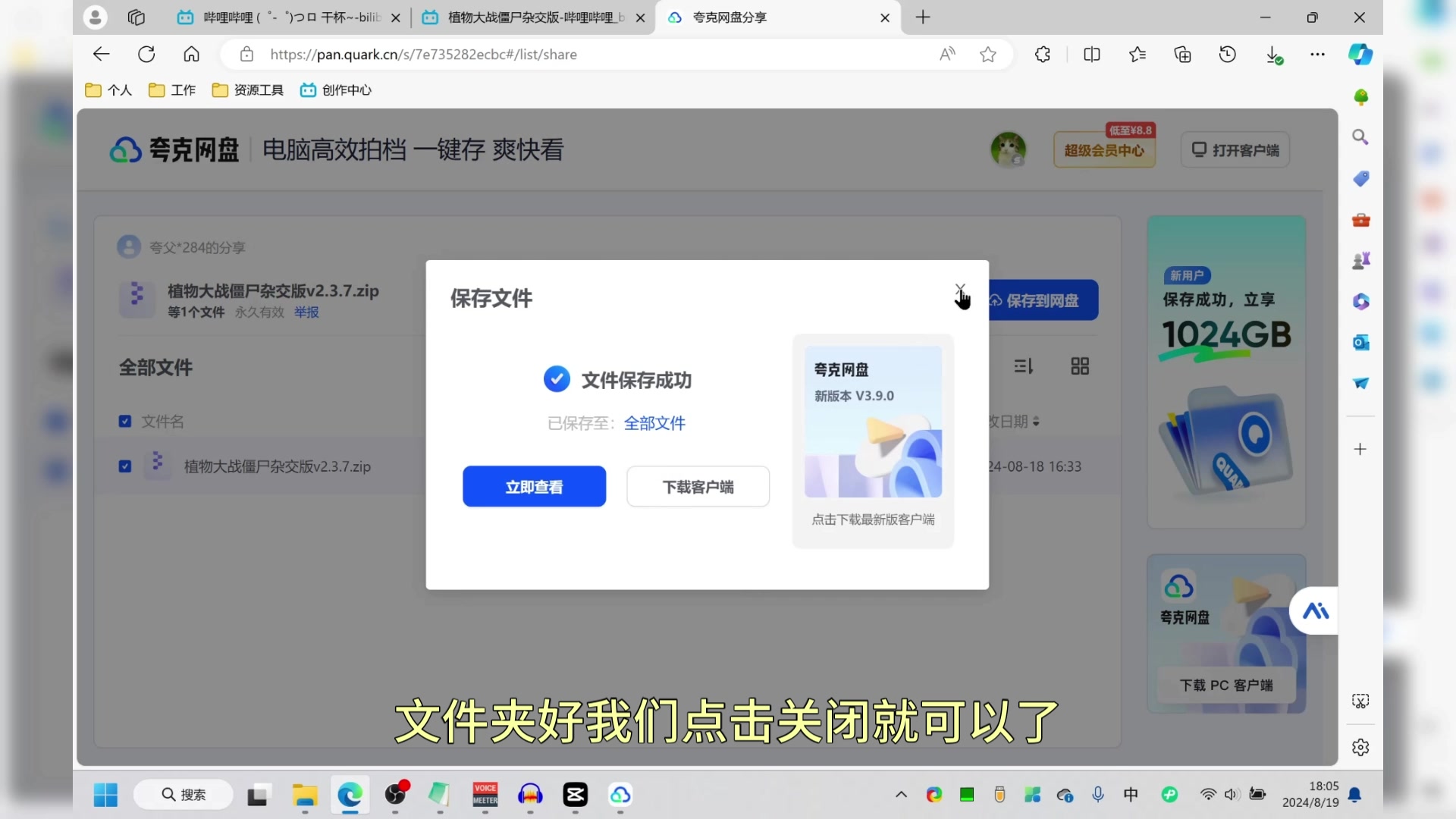The height and width of the screenshot is (819, 1456).
Task: Click the 夸克网盘 新版本 V3.9.0 promo image
Action: click(x=873, y=422)
